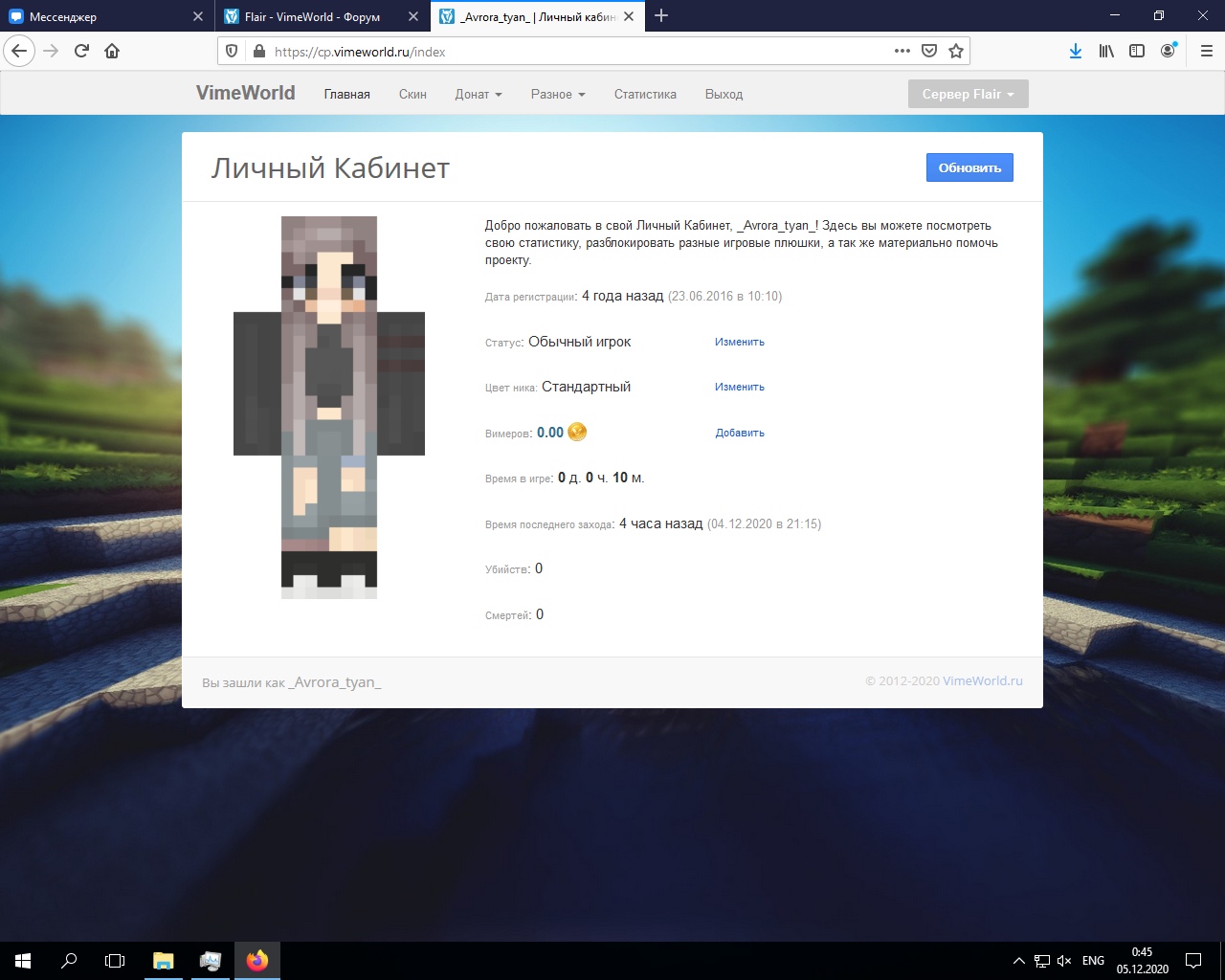Click the Стандартный nick color text
The image size is (1225, 980).
[x=587, y=387]
